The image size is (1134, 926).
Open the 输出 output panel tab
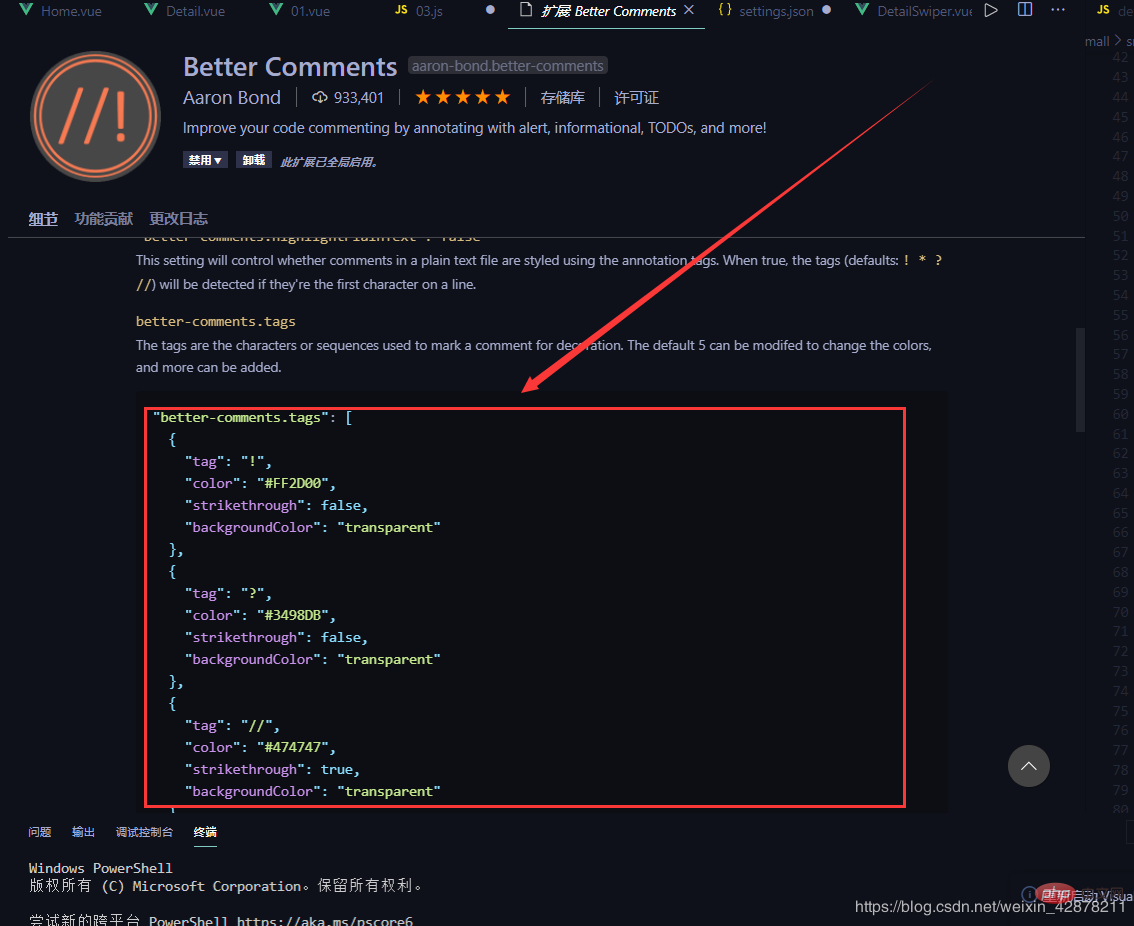point(83,832)
